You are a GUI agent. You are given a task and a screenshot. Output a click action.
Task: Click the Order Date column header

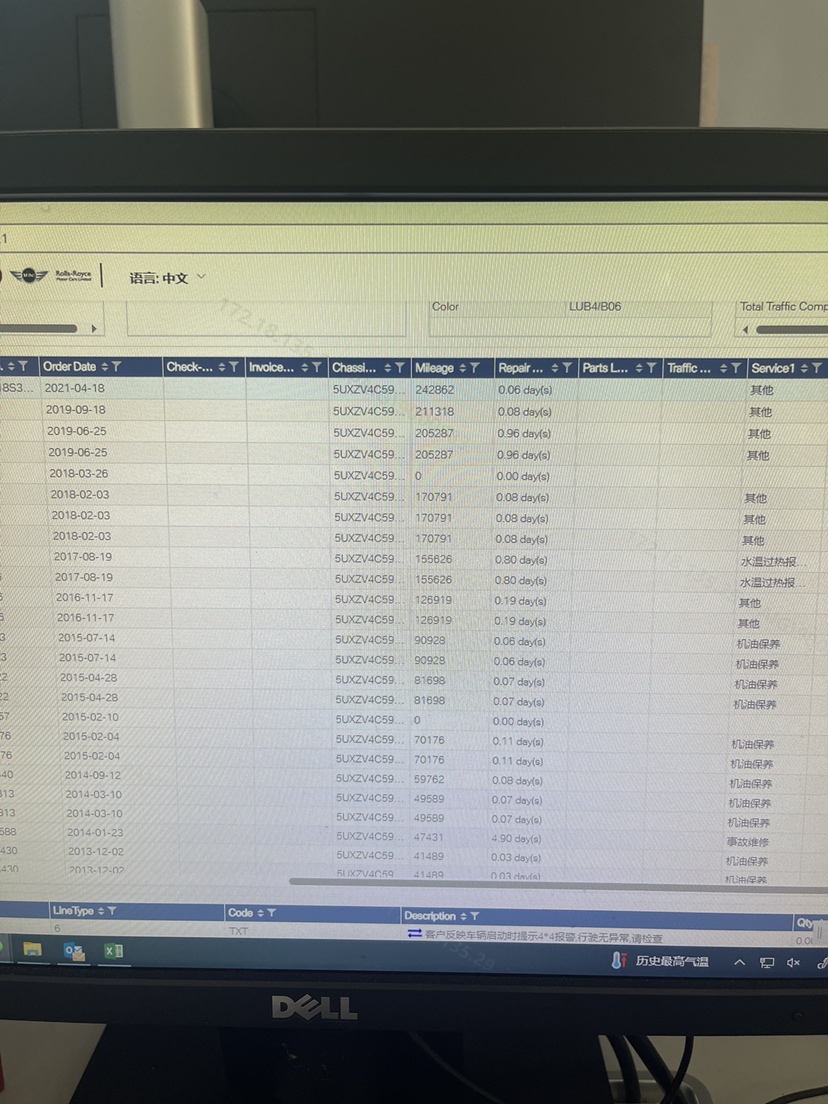(x=70, y=367)
